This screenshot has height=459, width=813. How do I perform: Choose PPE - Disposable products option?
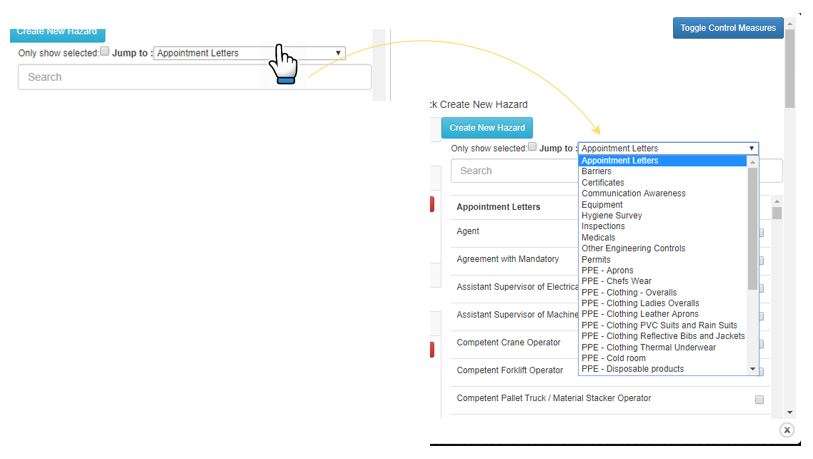tap(633, 369)
